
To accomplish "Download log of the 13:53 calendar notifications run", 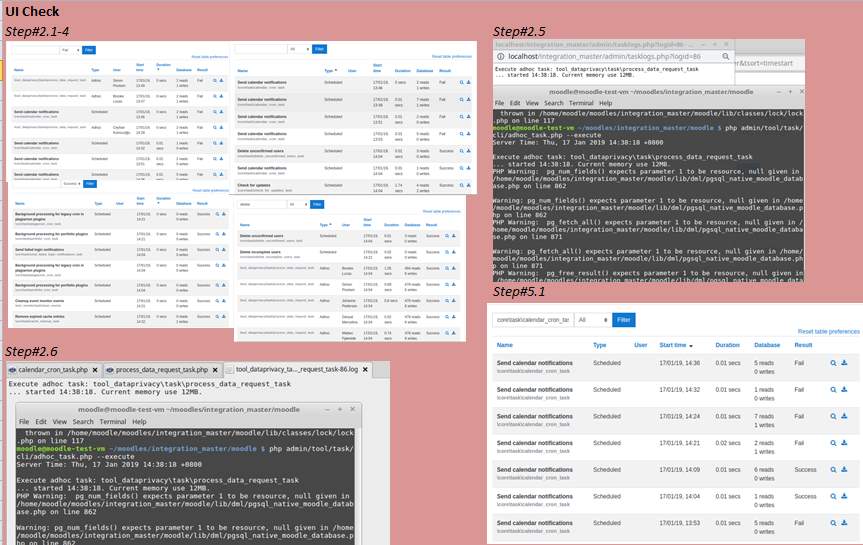I will tap(844, 523).
